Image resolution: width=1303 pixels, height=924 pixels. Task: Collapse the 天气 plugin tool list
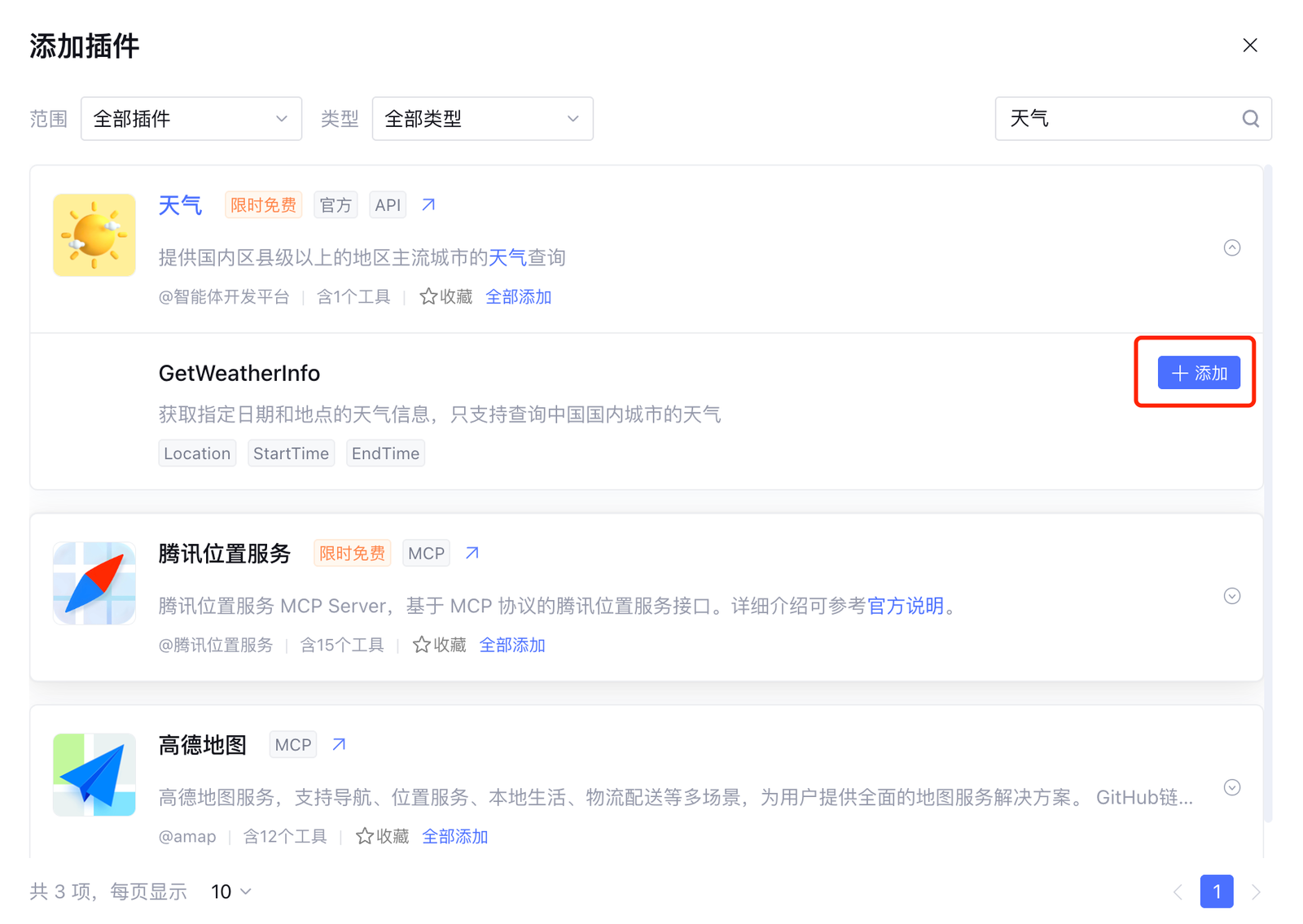(1232, 248)
